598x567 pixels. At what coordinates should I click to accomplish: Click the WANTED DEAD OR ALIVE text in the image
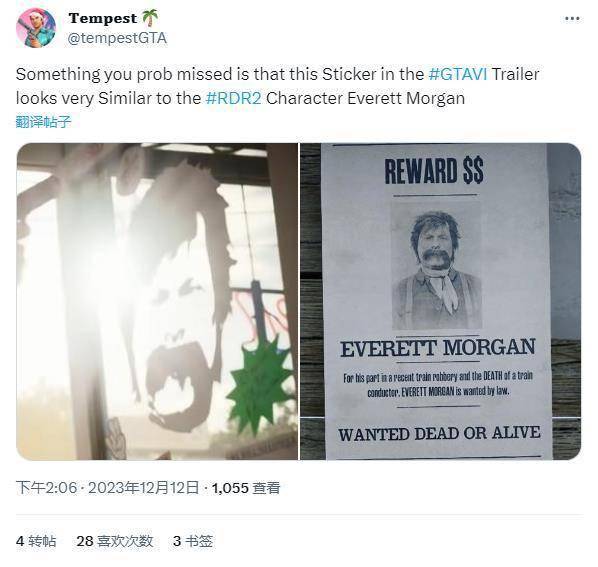pos(439,434)
